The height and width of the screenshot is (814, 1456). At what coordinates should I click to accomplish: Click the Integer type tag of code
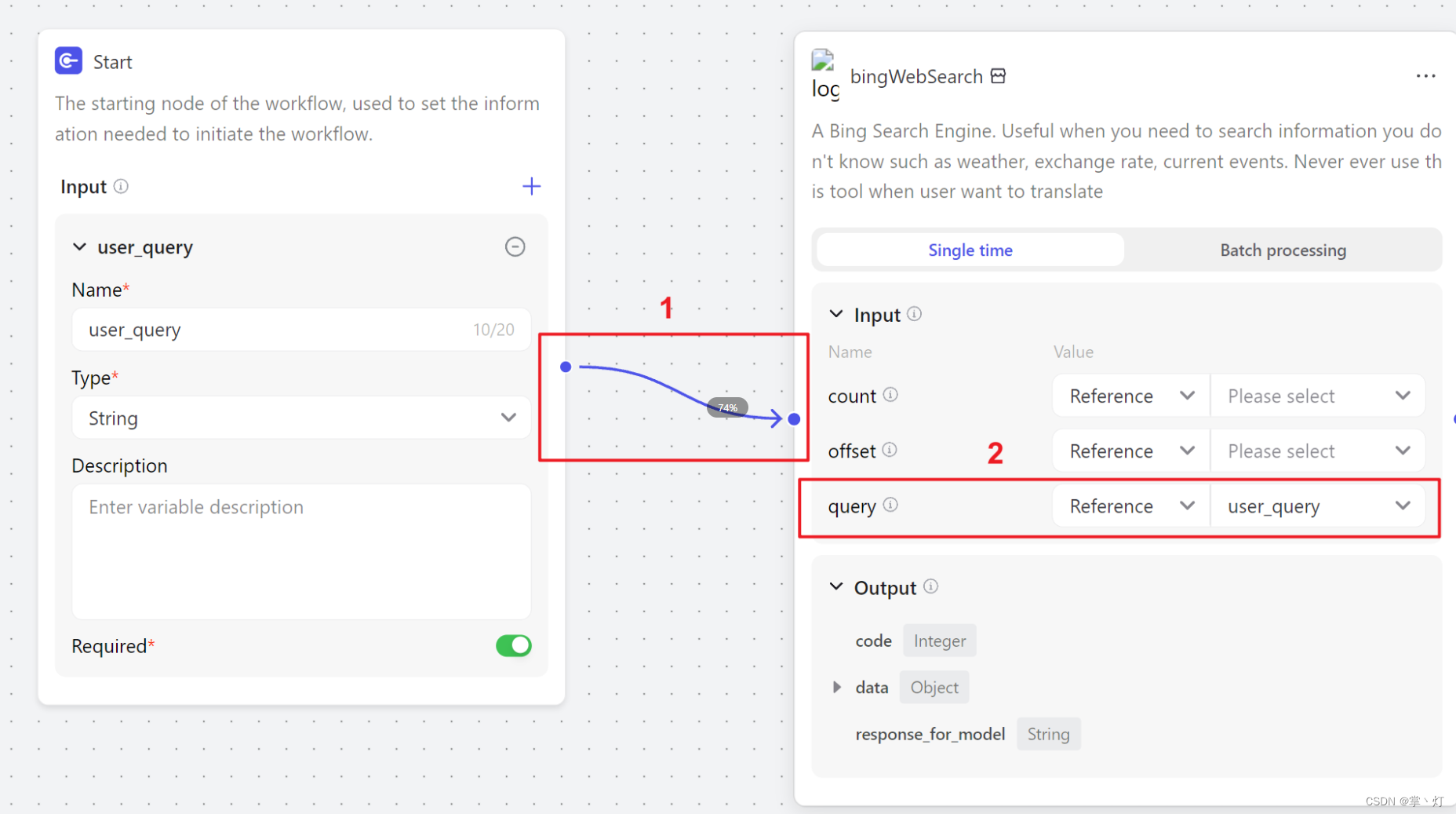click(x=939, y=641)
